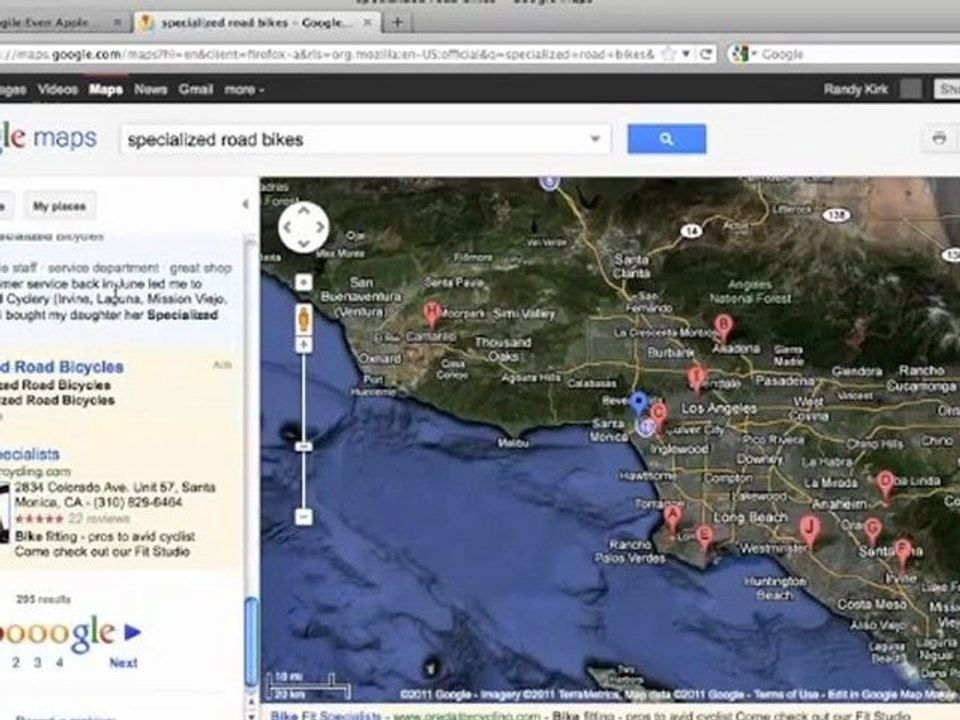This screenshot has width=960, height=720.
Task: Click the '22 reviews' link
Action: click(99, 519)
